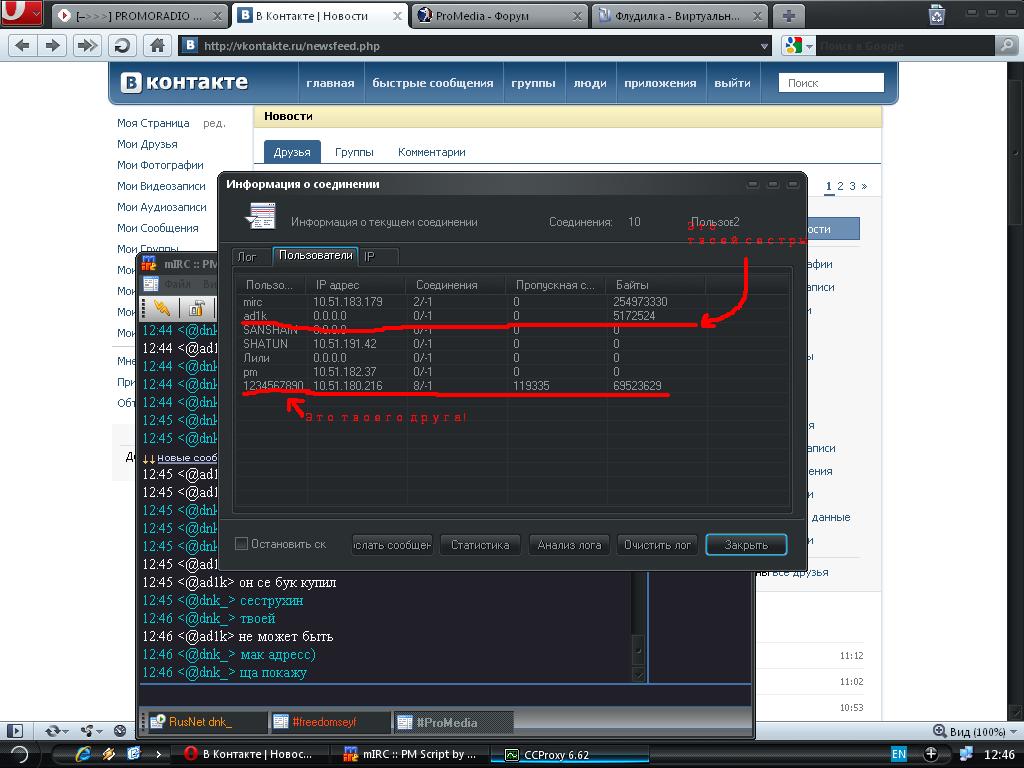Switch to PROMORADIO tab
The width and height of the screenshot is (1024, 768).
click(x=140, y=16)
